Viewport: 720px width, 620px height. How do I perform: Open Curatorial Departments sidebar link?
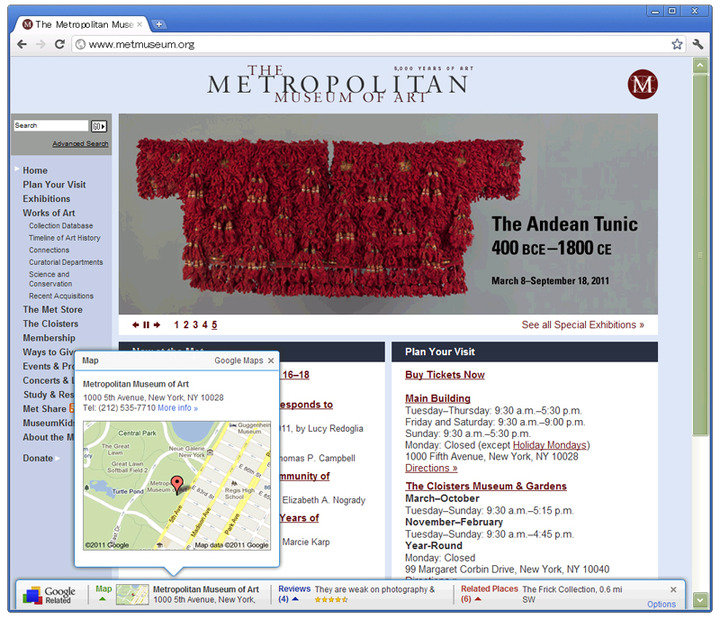click(x=66, y=262)
